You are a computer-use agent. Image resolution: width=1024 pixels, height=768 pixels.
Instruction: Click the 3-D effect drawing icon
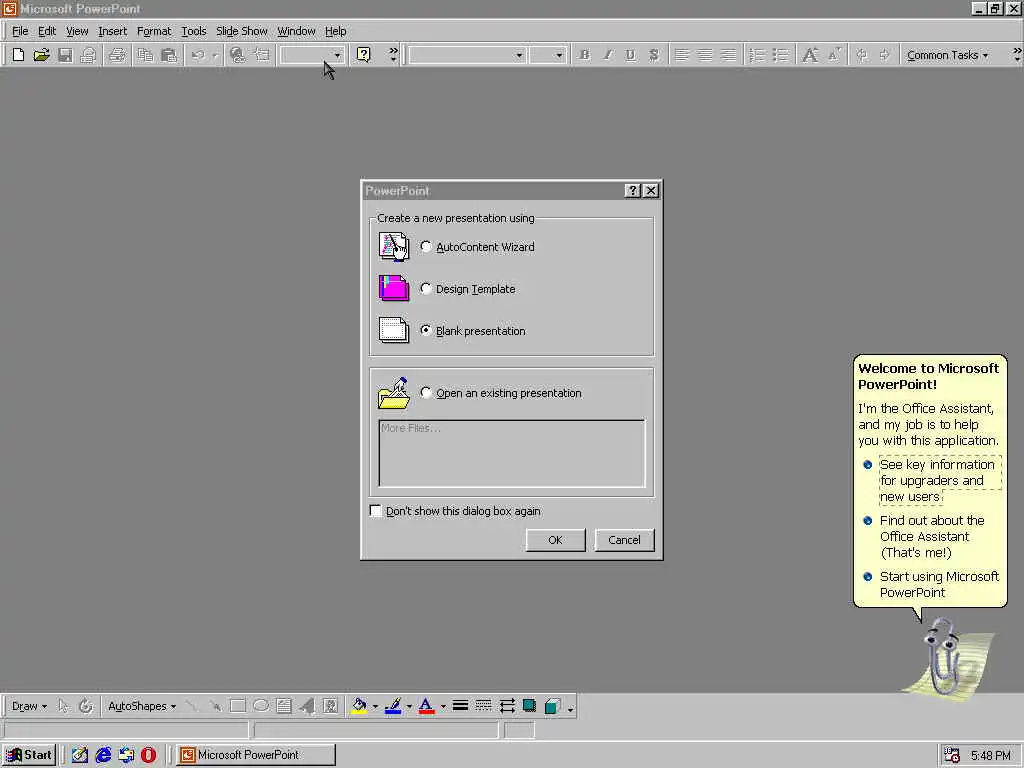coord(552,706)
